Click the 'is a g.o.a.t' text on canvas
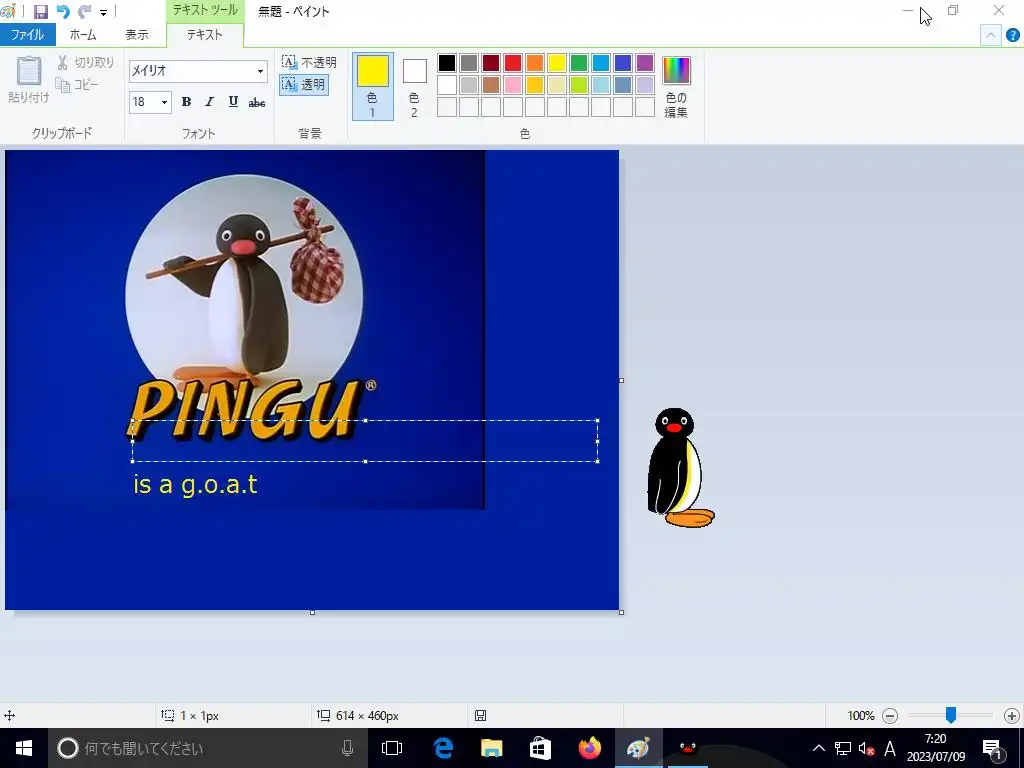This screenshot has width=1024, height=768. pos(195,485)
